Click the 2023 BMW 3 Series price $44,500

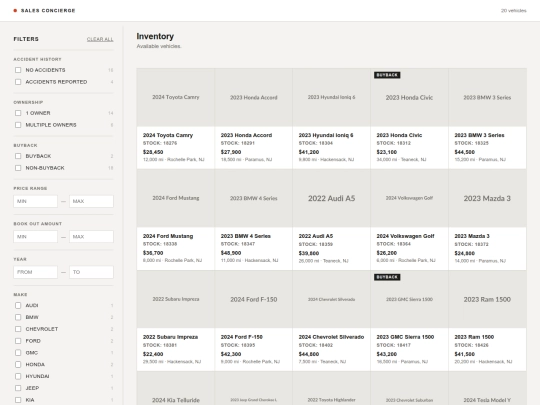(x=465, y=152)
